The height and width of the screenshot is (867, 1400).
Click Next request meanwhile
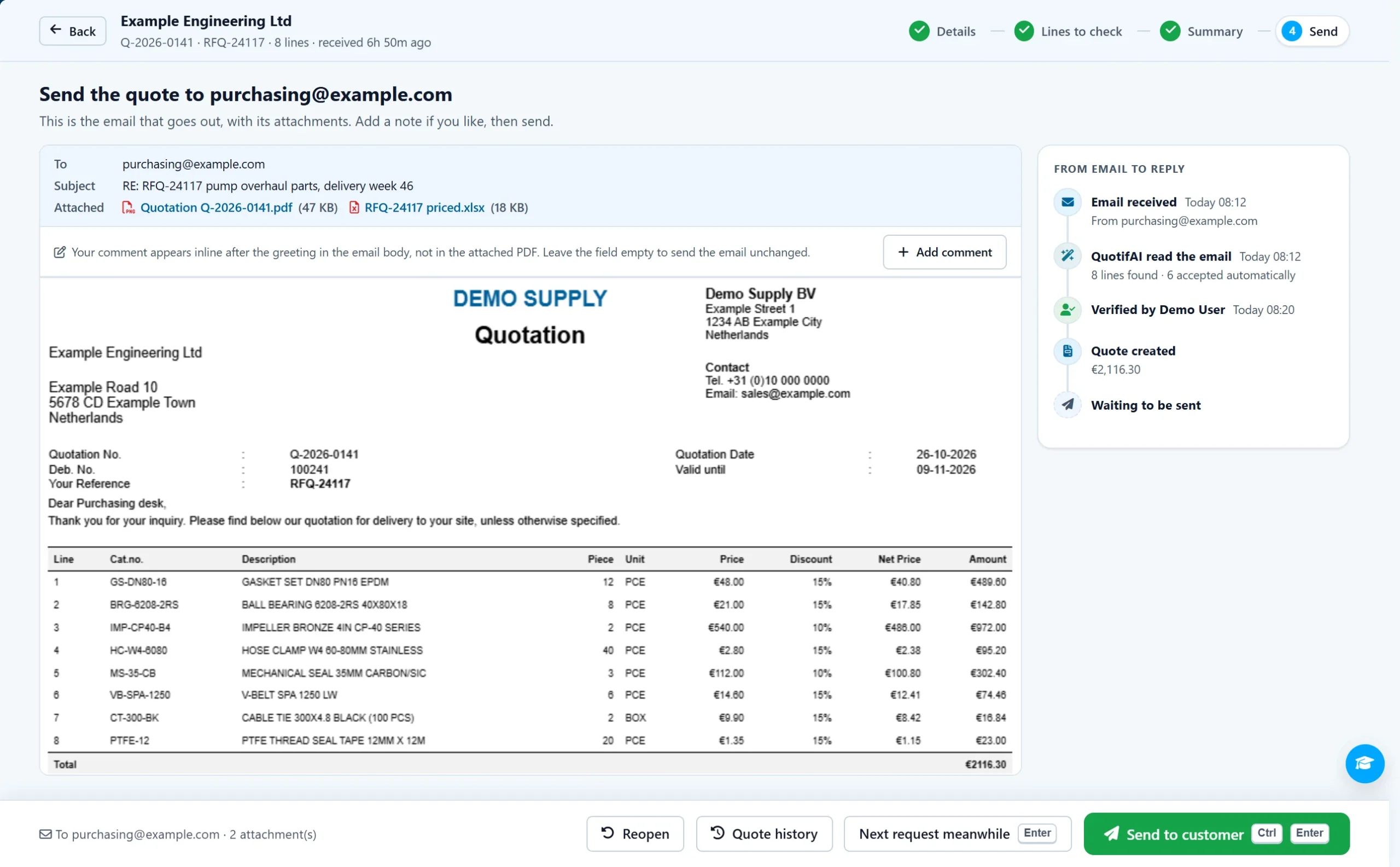pos(957,834)
